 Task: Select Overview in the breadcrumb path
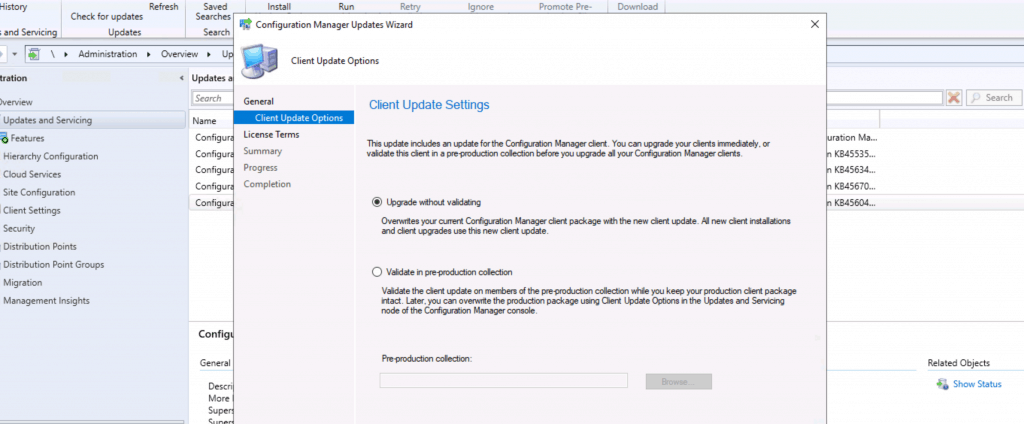click(x=180, y=54)
